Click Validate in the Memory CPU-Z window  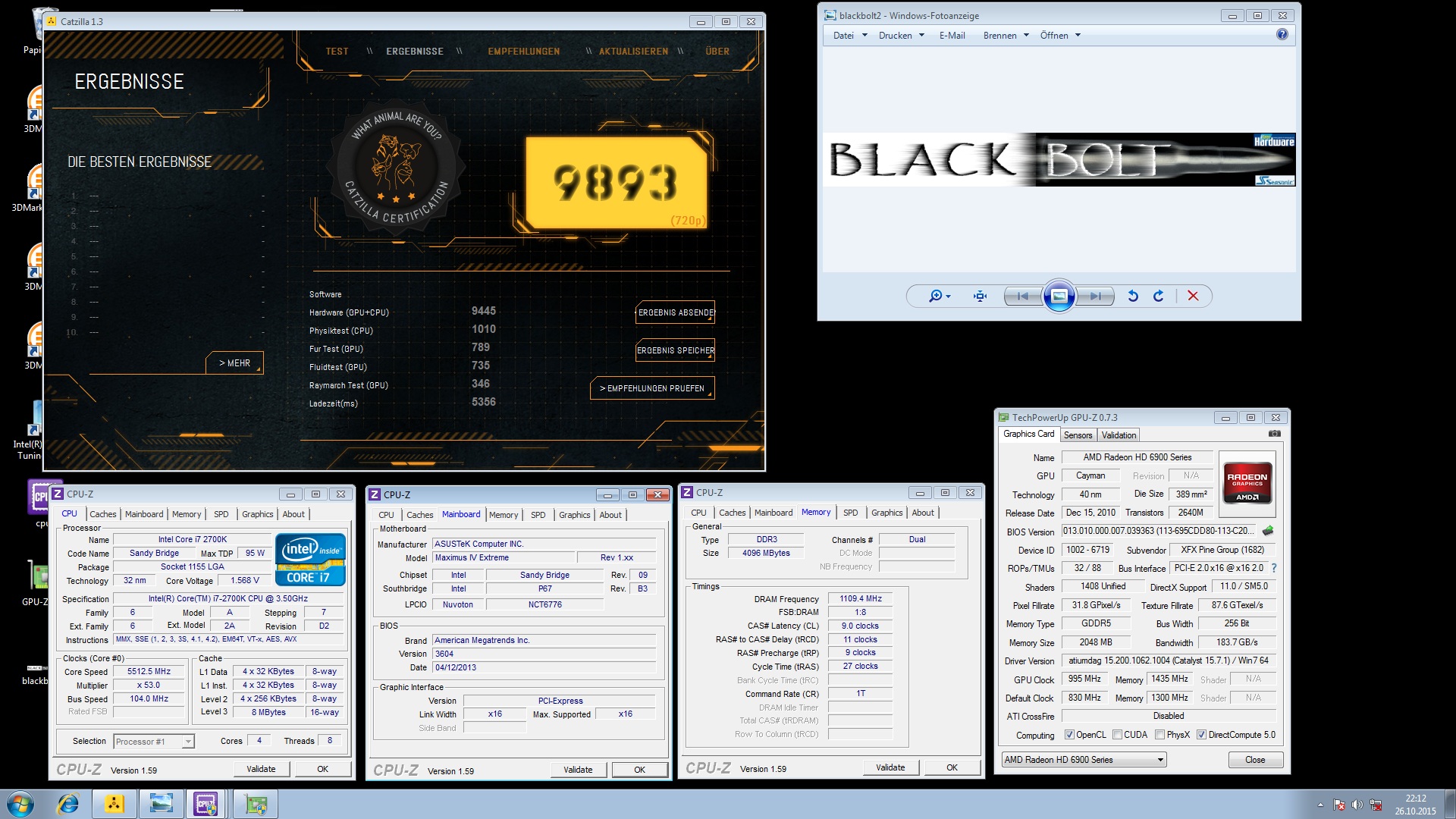click(890, 767)
